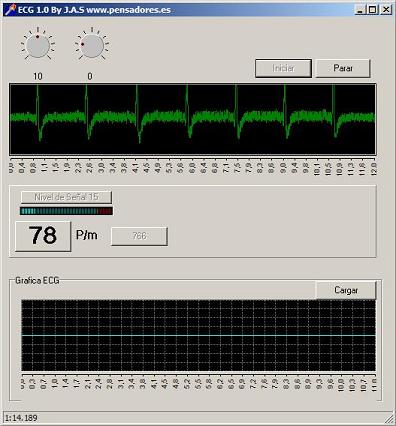Minimize the ECG 1.0 window
Image resolution: width=396 pixels, height=426 pixels.
pyautogui.click(x=360, y=10)
